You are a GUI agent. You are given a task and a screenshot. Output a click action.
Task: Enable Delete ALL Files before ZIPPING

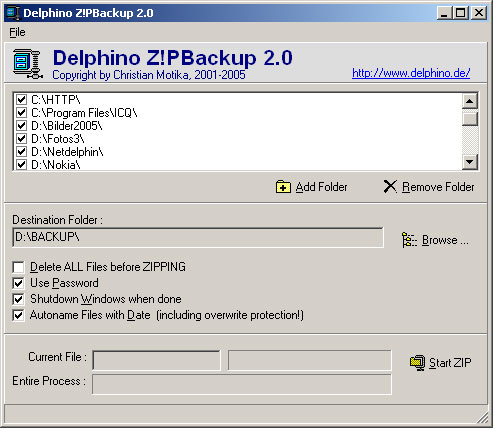(x=18, y=267)
